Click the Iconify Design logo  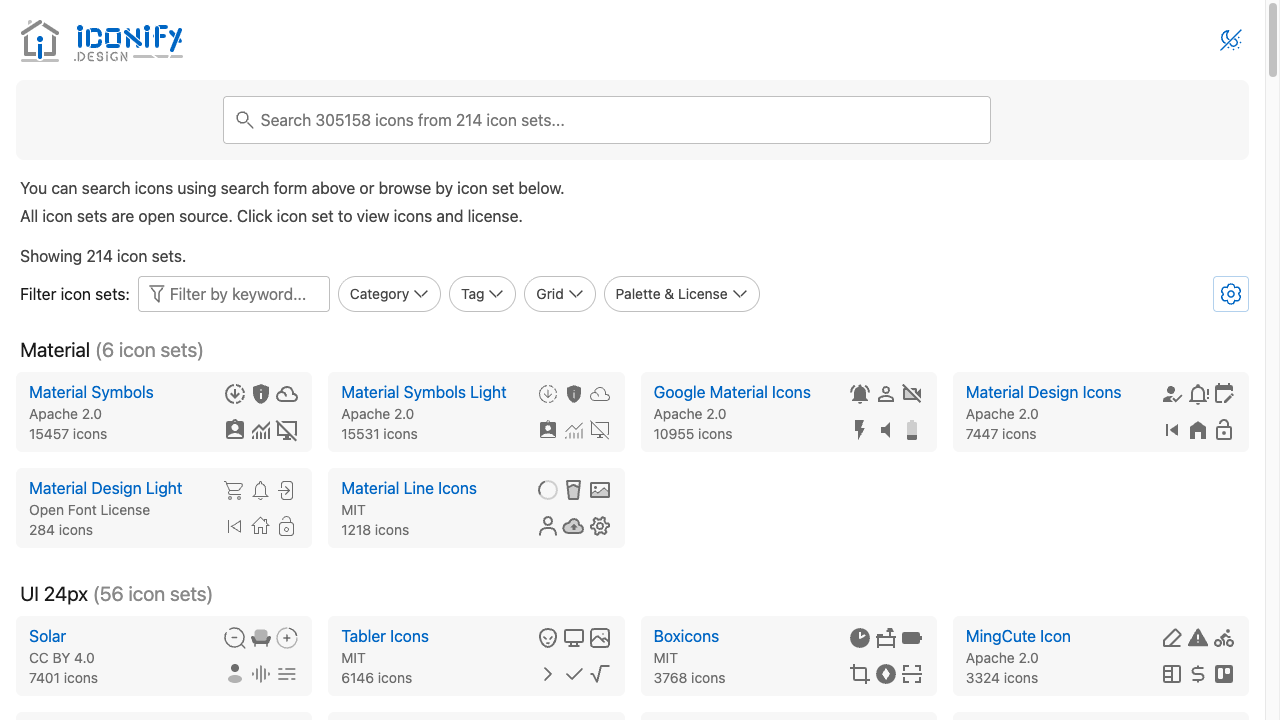(x=102, y=42)
